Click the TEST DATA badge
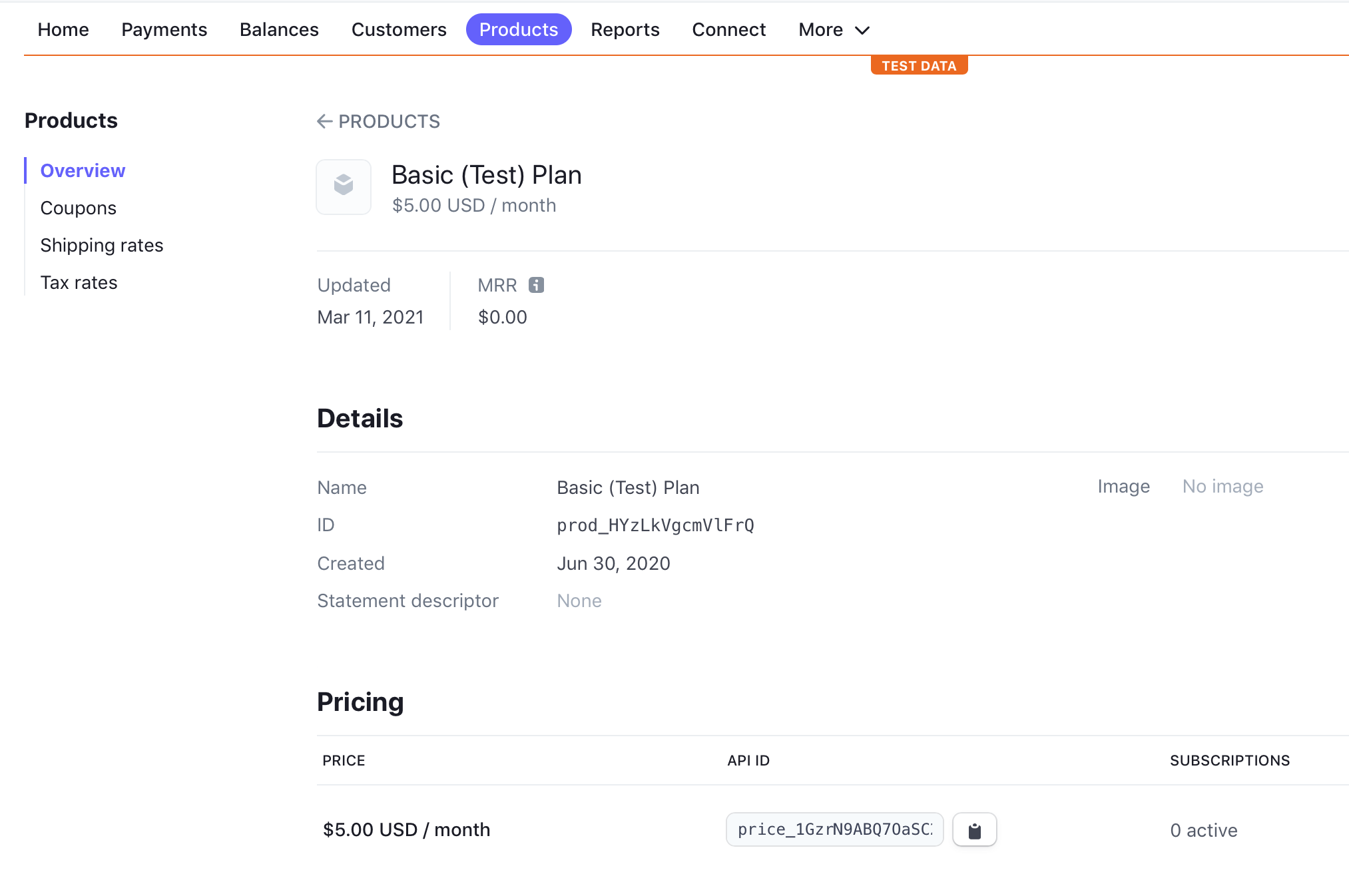Image resolution: width=1349 pixels, height=896 pixels. point(919,65)
